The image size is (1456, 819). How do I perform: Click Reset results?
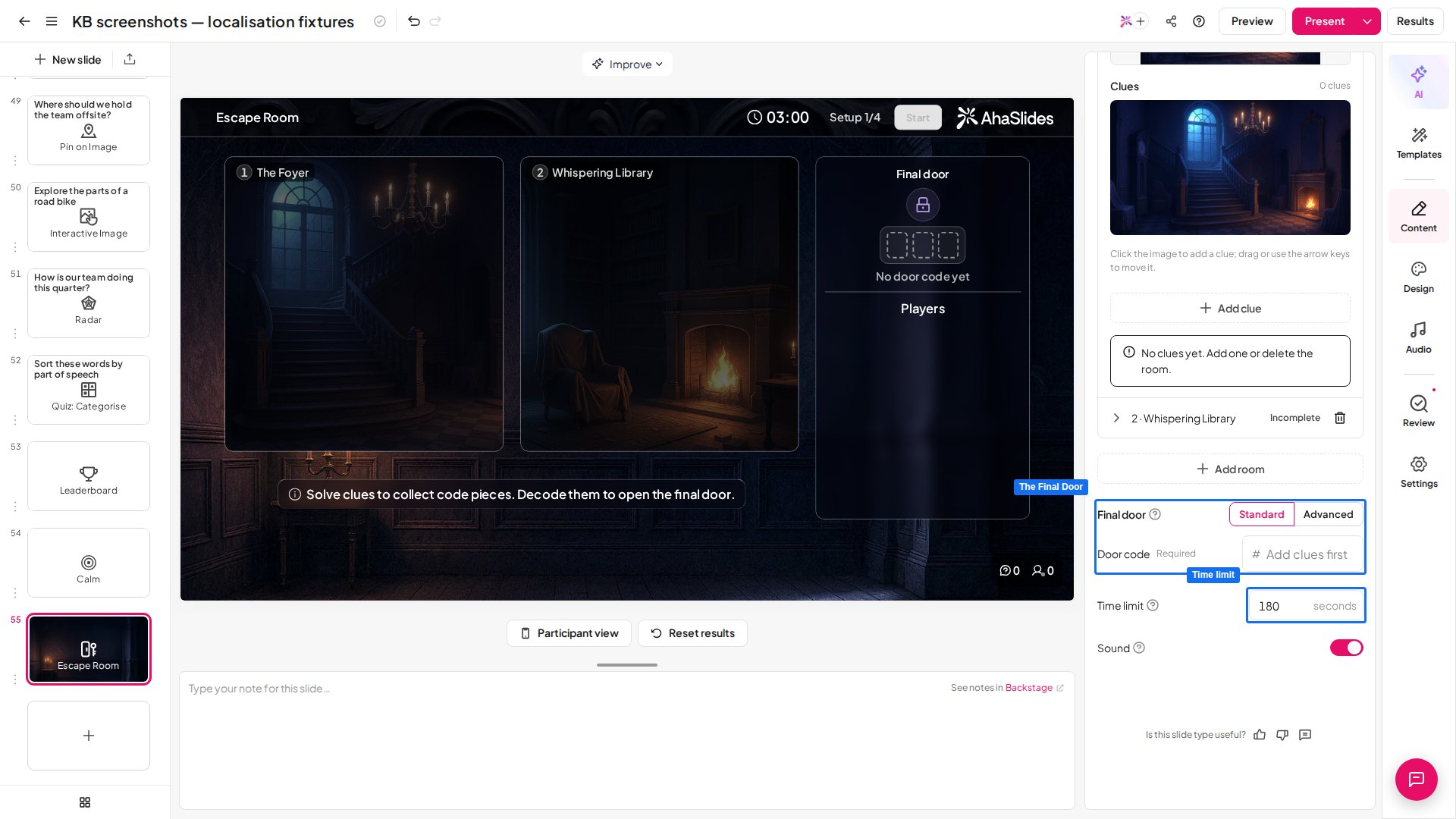(692, 633)
